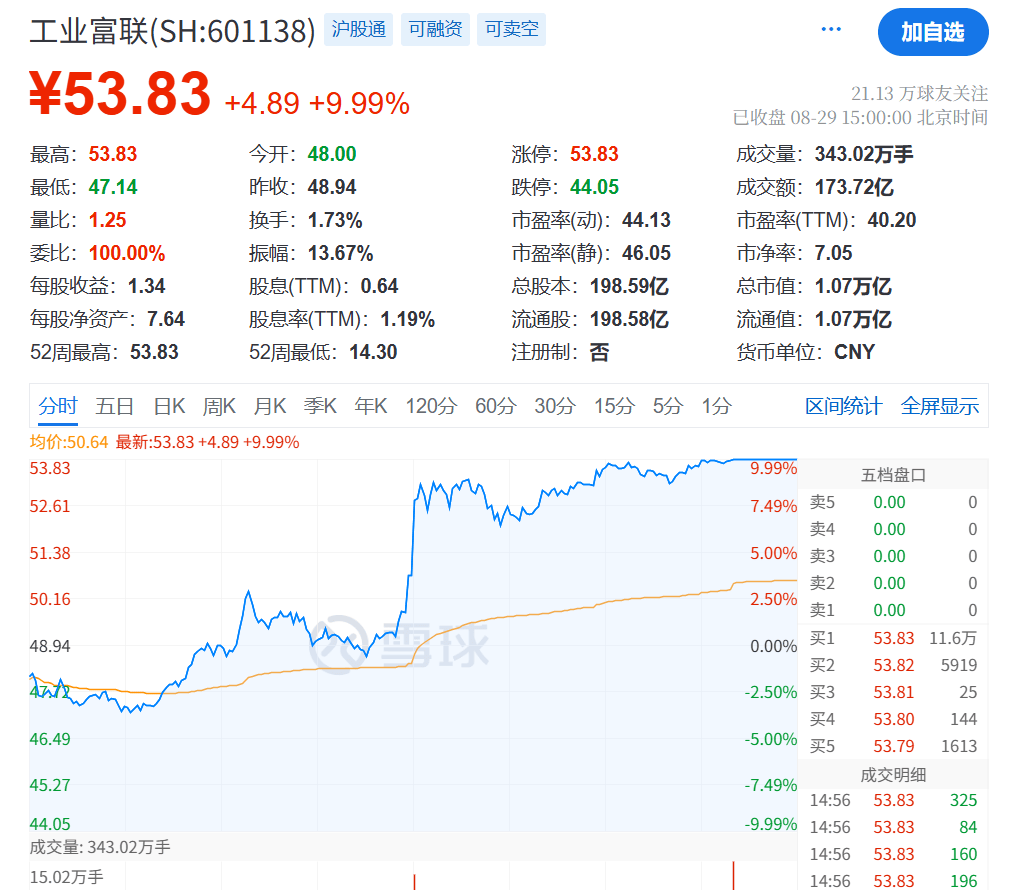Click the 可融资 margin badge
This screenshot has width=1032, height=890.
(434, 29)
